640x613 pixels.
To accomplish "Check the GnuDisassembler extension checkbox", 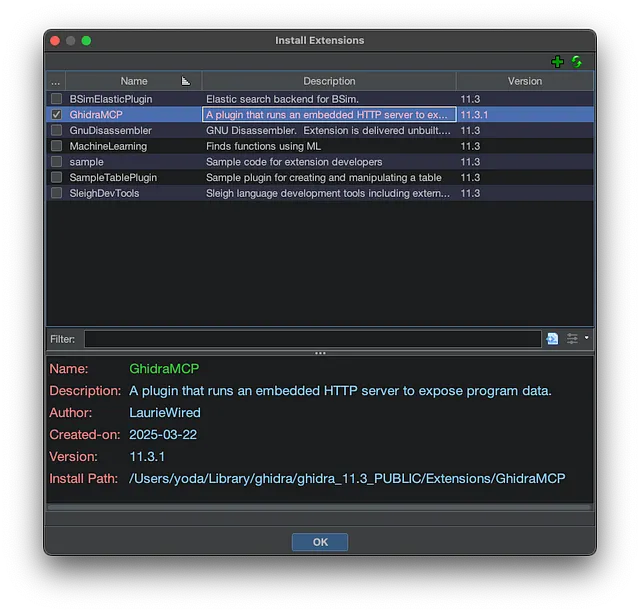I will tap(56, 130).
